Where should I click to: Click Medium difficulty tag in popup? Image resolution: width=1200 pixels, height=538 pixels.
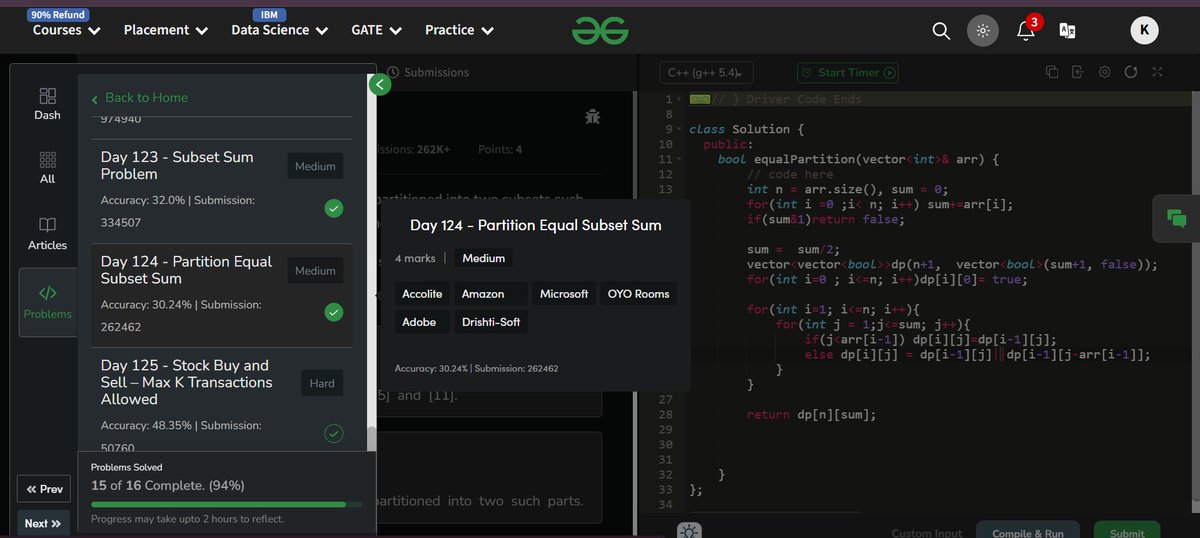click(x=483, y=258)
